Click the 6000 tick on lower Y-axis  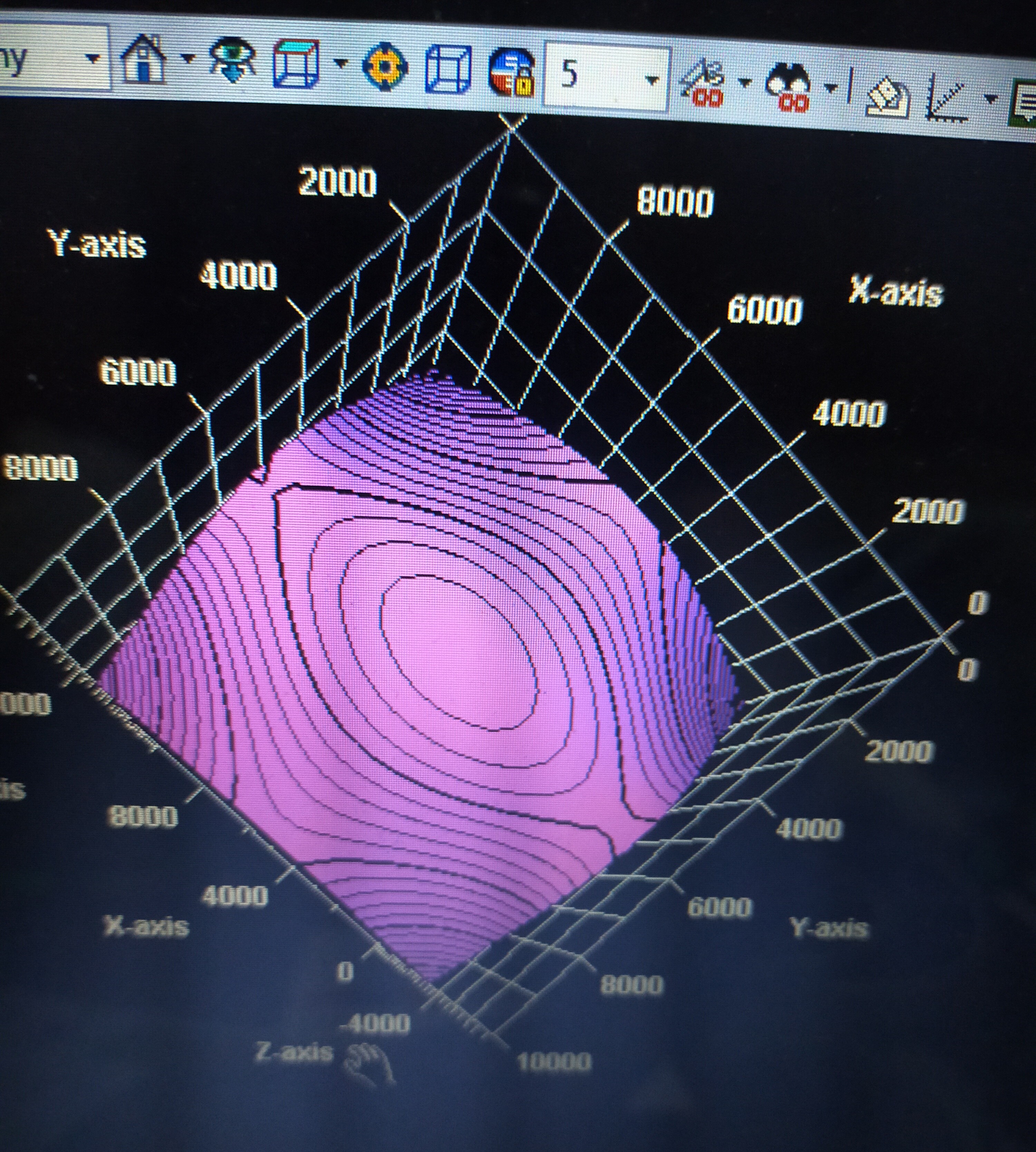[720, 906]
